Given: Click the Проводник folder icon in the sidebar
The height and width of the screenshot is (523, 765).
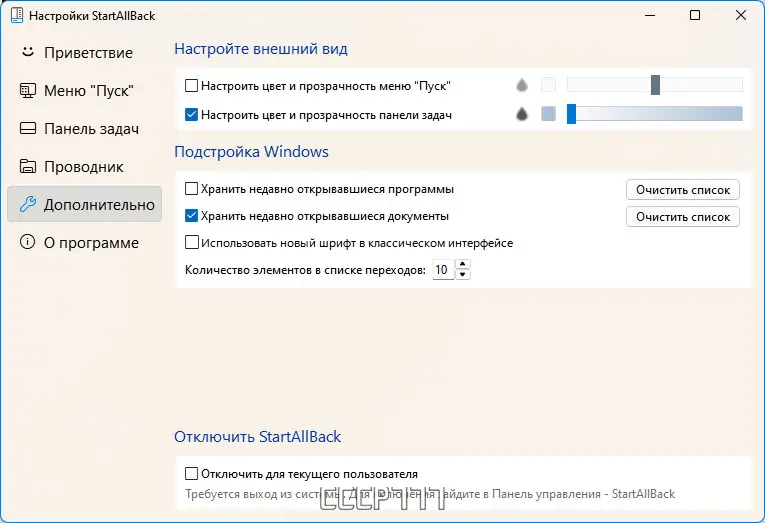Looking at the screenshot, I should coord(28,167).
